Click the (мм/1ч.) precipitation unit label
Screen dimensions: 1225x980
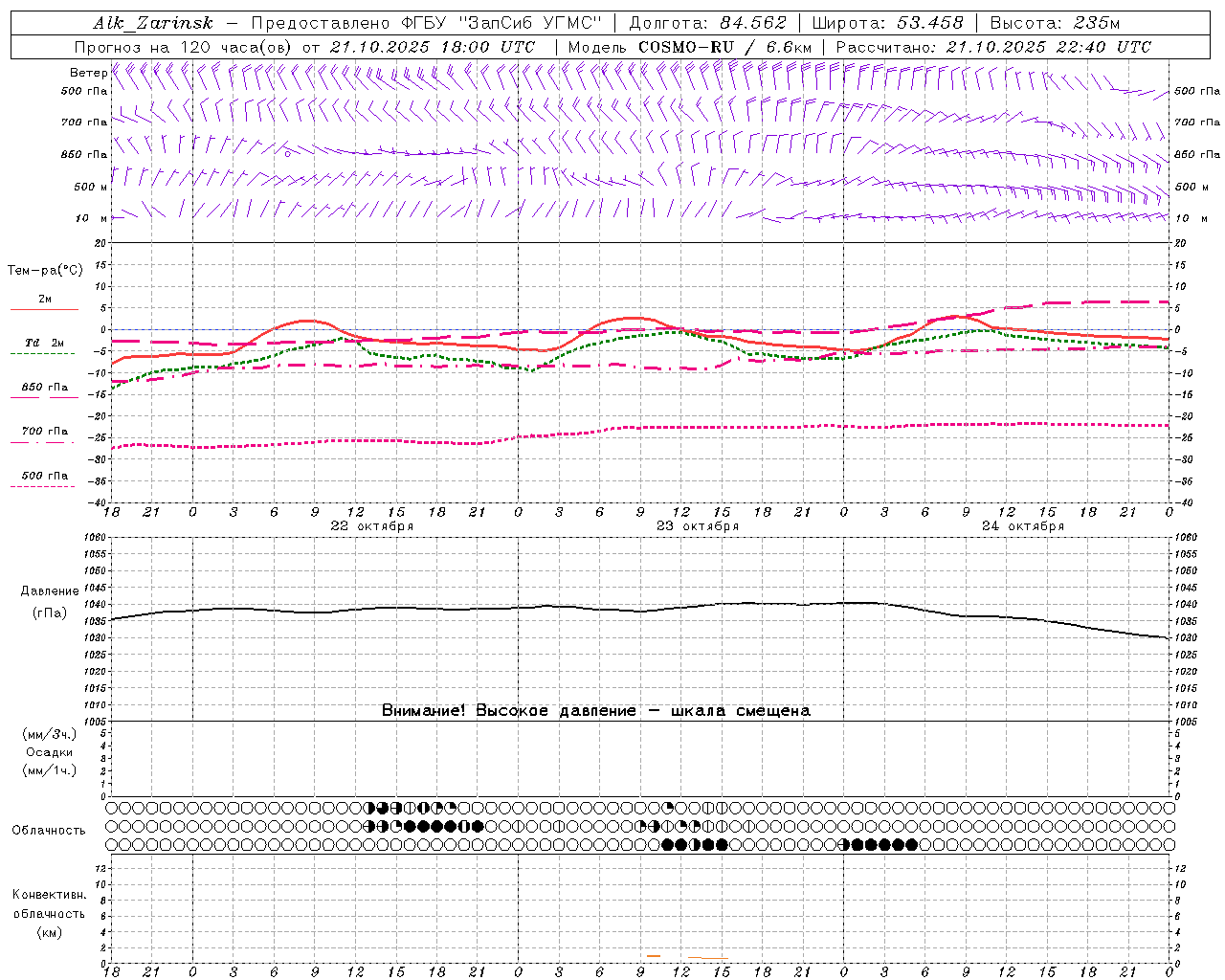(x=50, y=770)
